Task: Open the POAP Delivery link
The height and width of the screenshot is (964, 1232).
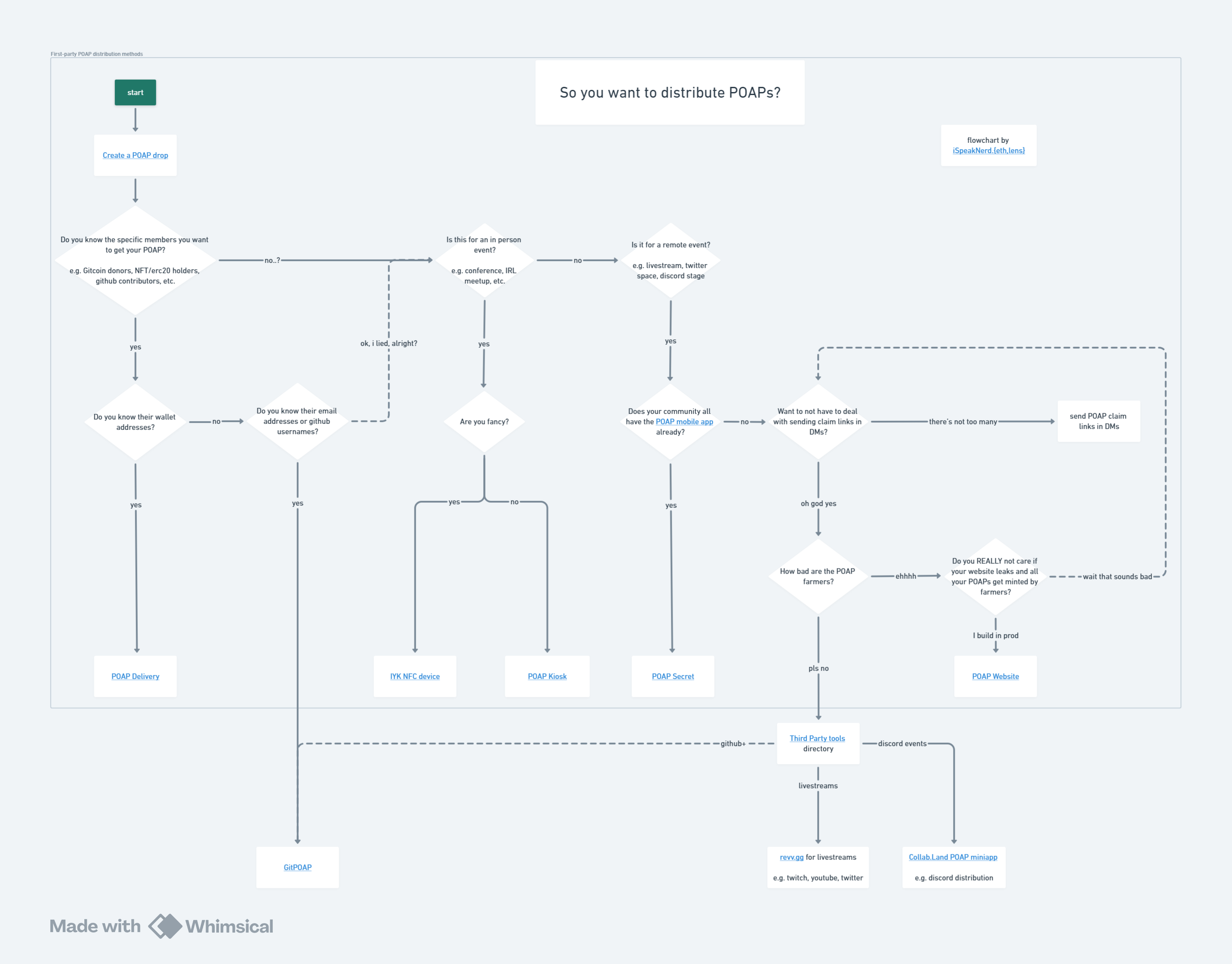Action: coord(135,676)
